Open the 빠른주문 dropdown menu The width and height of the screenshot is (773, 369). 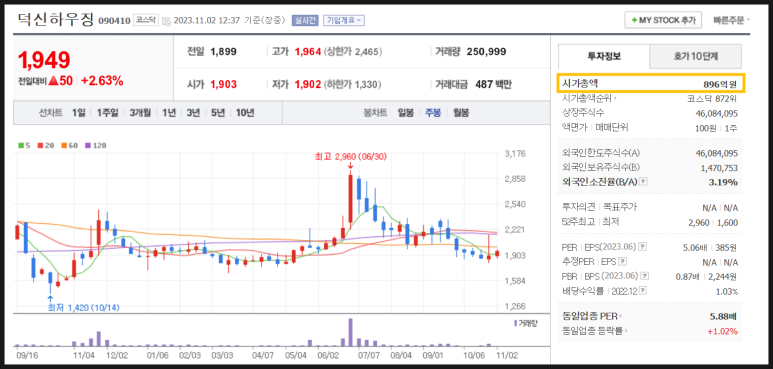click(x=732, y=20)
